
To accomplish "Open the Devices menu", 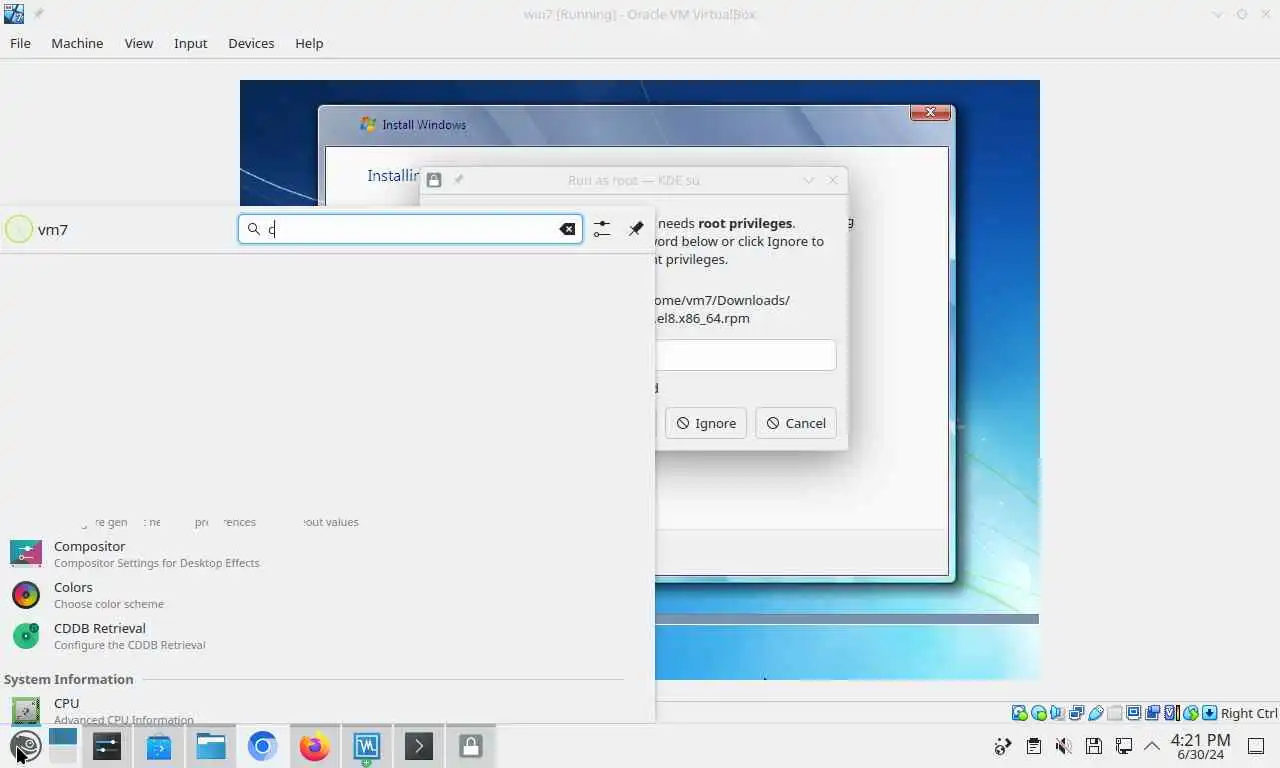I will tap(251, 43).
